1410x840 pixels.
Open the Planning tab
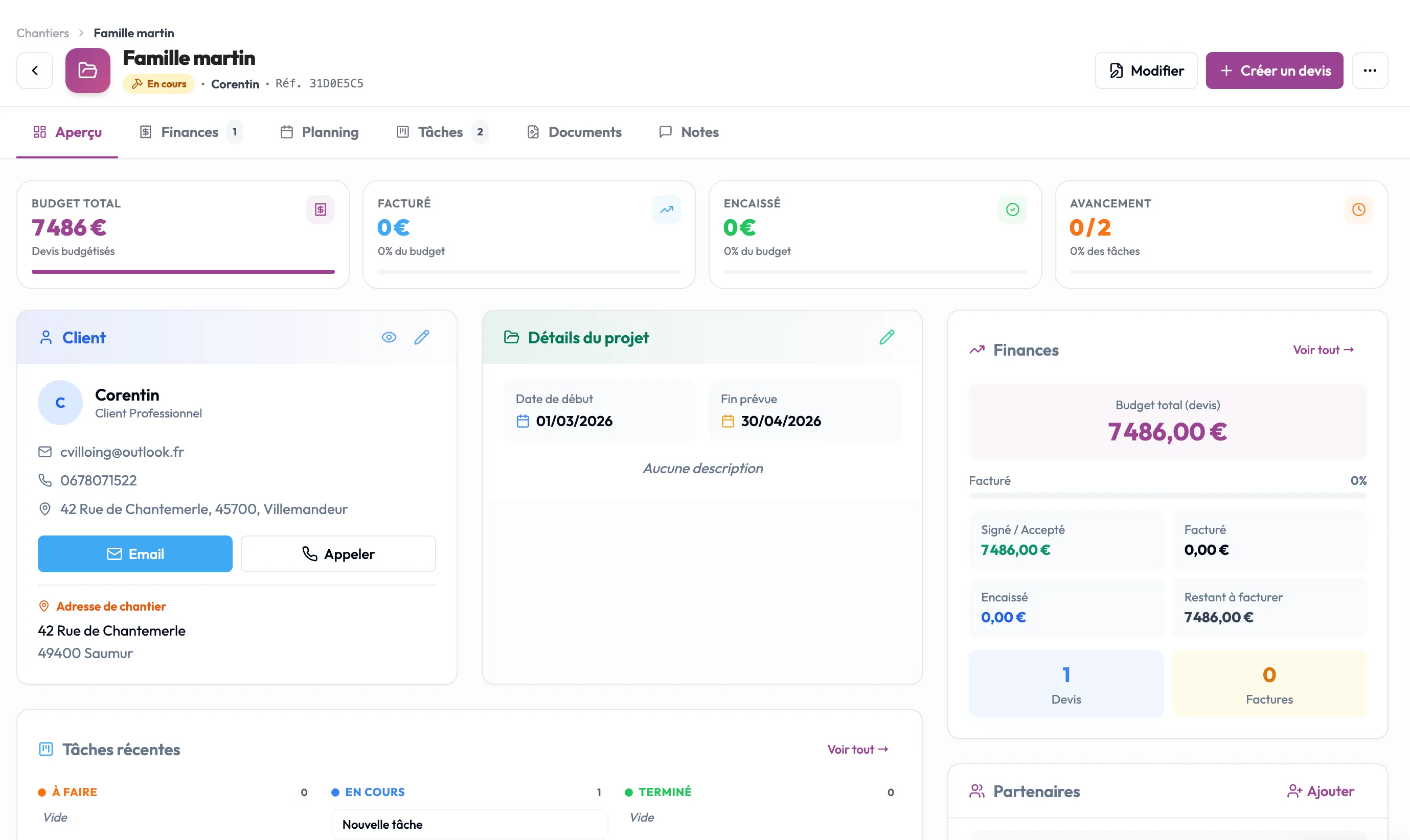[x=320, y=132]
